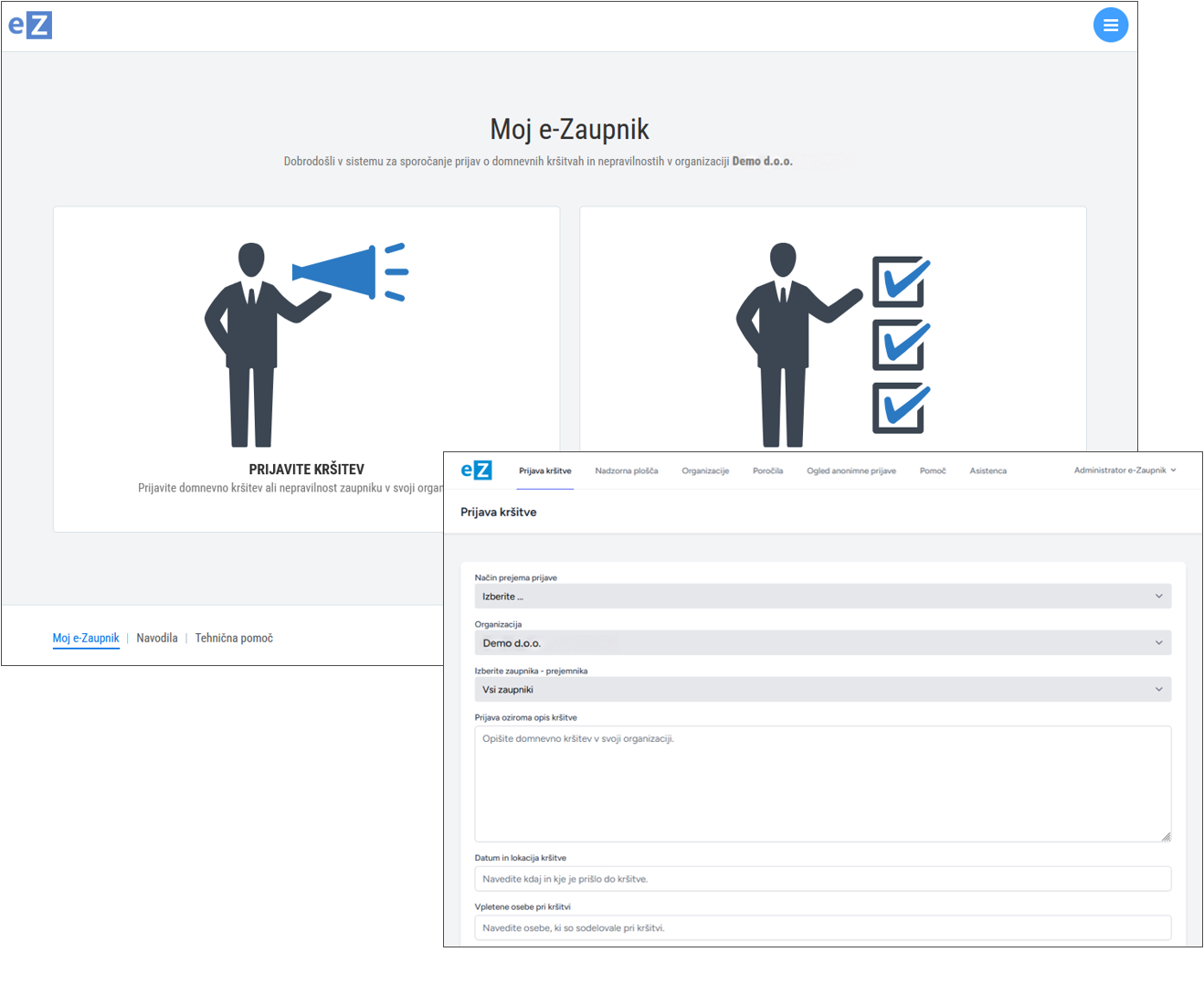The image size is (1204, 1005).
Task: Open Ogled anonimne prijave tab
Action: [x=851, y=471]
